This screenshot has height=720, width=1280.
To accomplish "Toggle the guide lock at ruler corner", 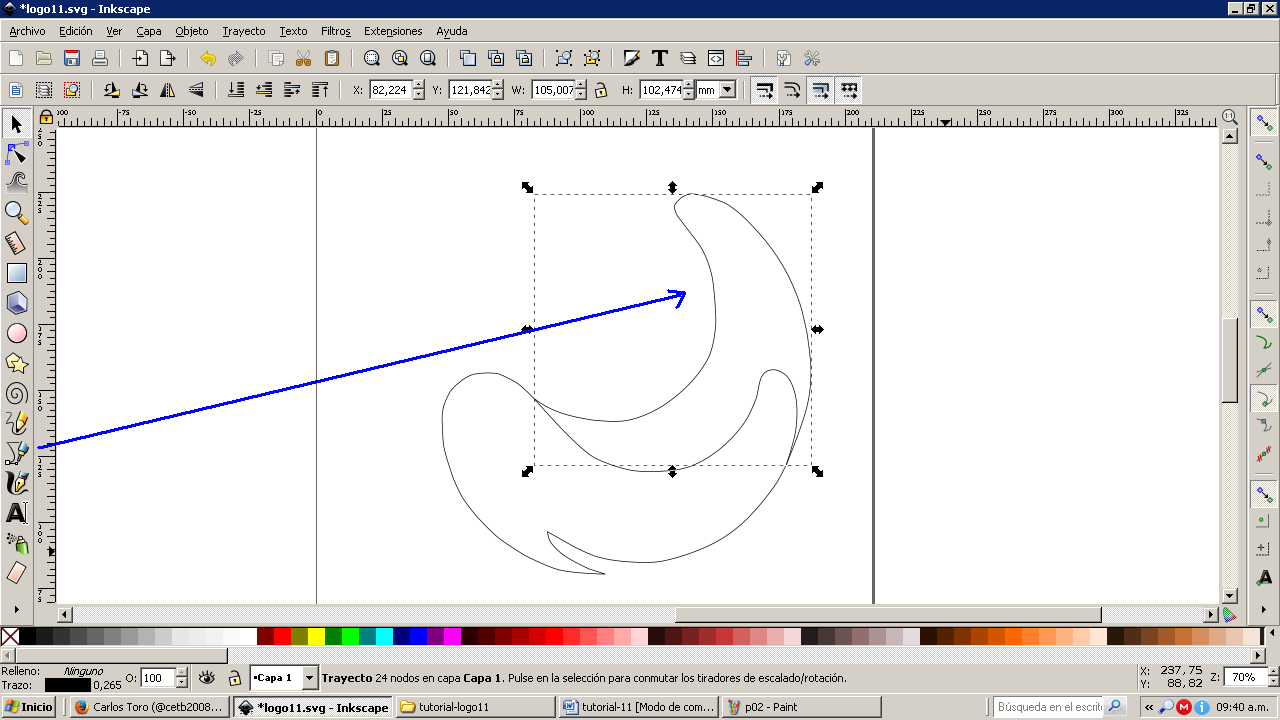I will pyautogui.click(x=46, y=117).
